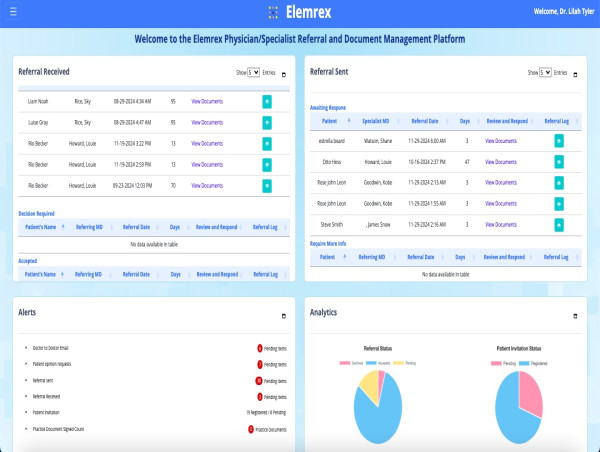Click Referral sent pending count badge
600x452 pixels.
(x=259, y=381)
